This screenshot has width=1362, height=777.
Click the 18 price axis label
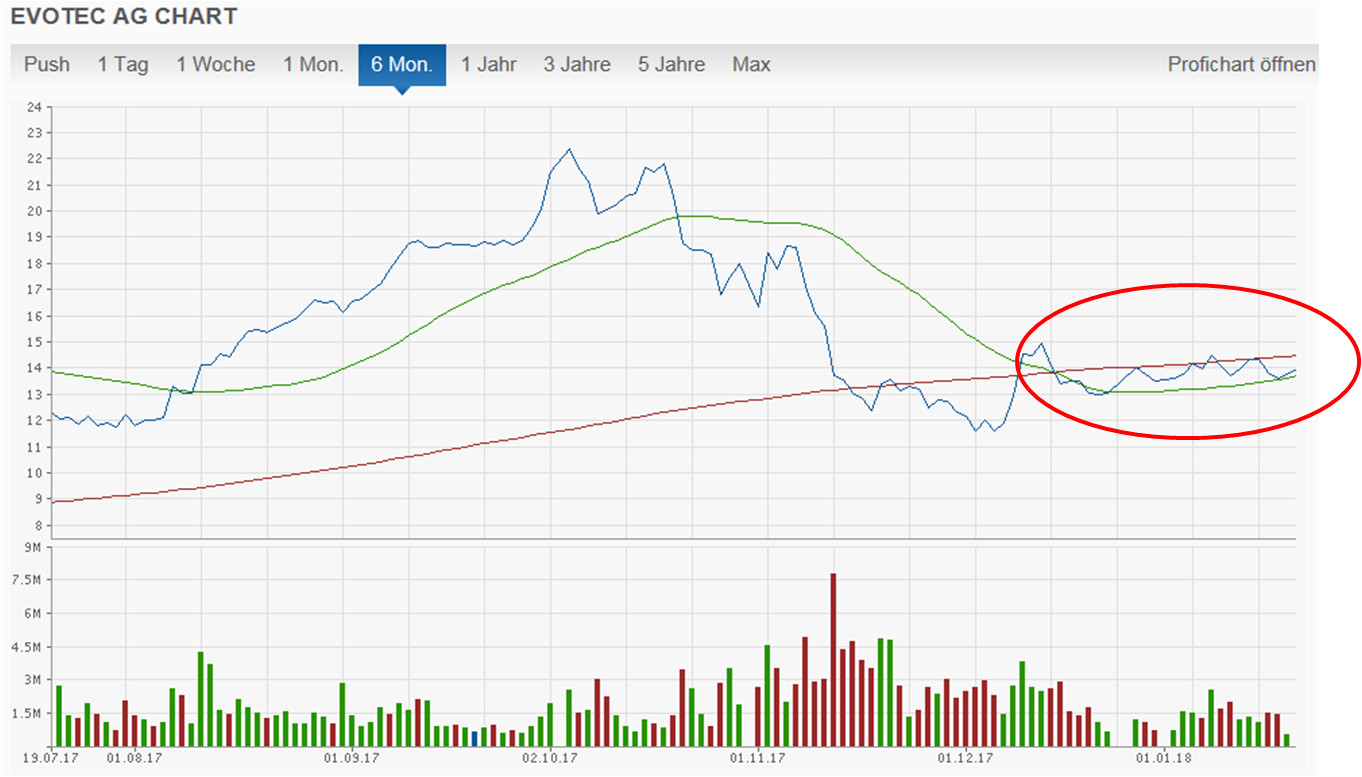pyautogui.click(x=35, y=264)
